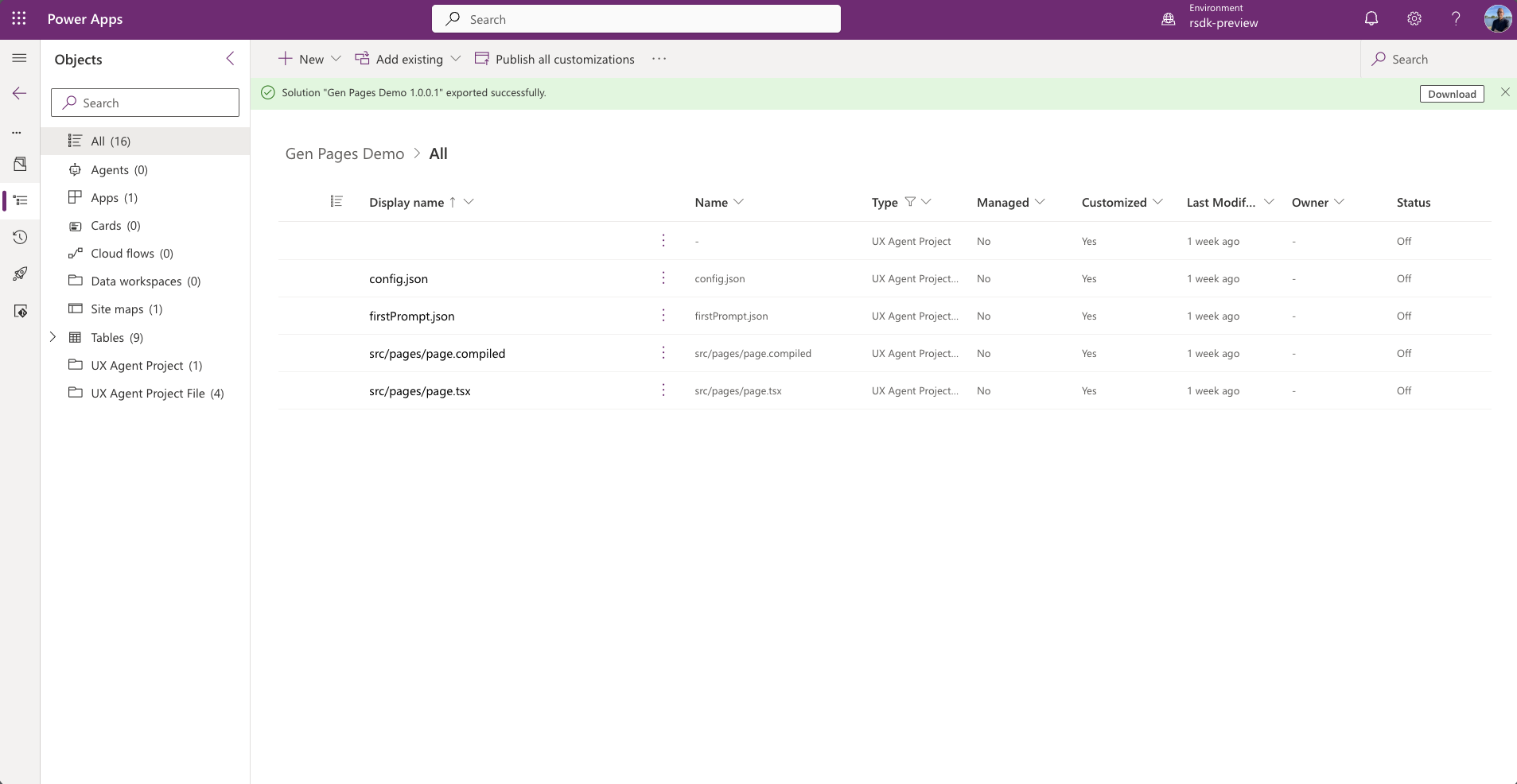Open the app launcher waffle icon
Screen dimensions: 1517x784
tap(19, 19)
